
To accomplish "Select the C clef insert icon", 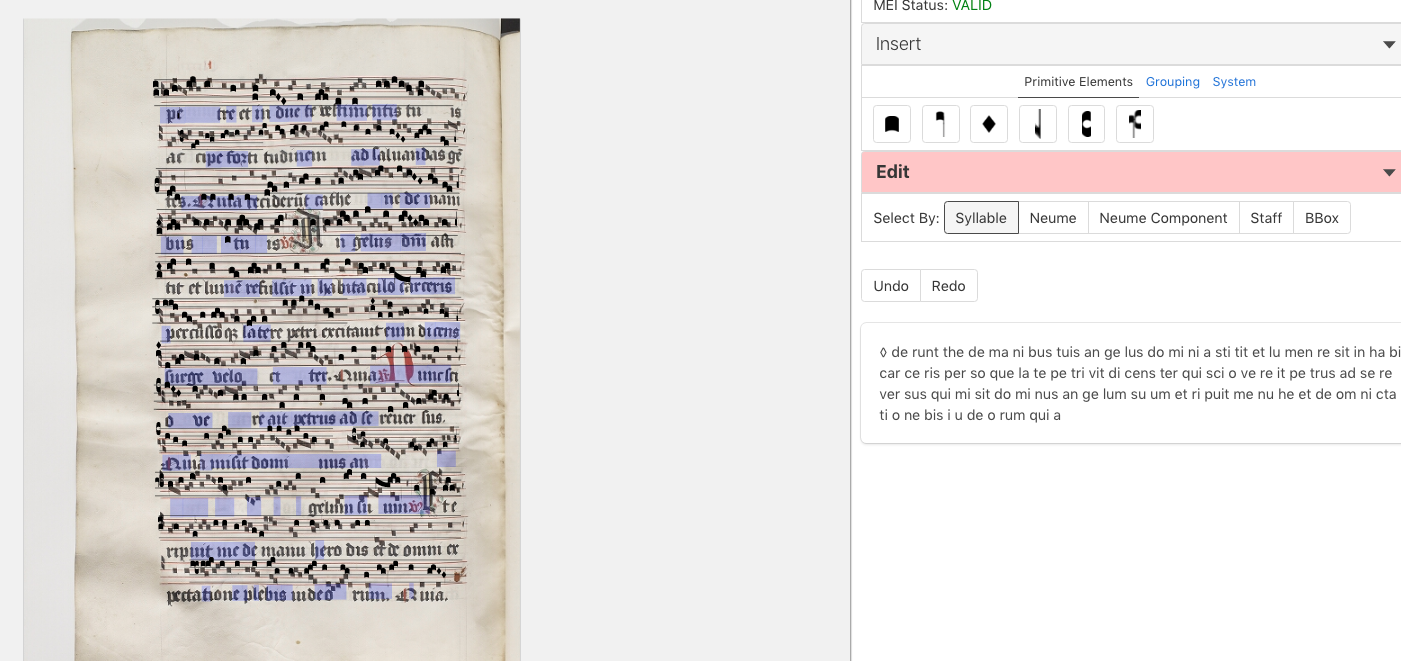I will click(1086, 125).
